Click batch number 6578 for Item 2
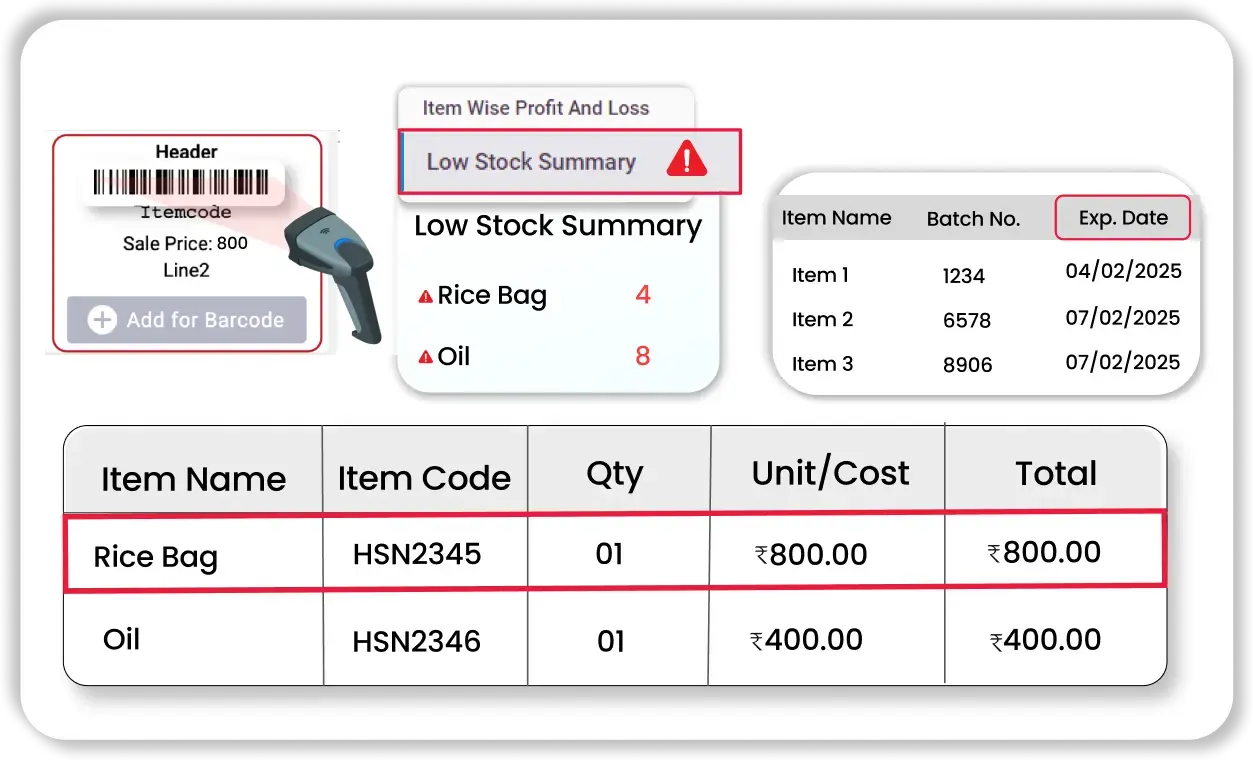Viewport: 1253px width, 760px height. [x=966, y=320]
